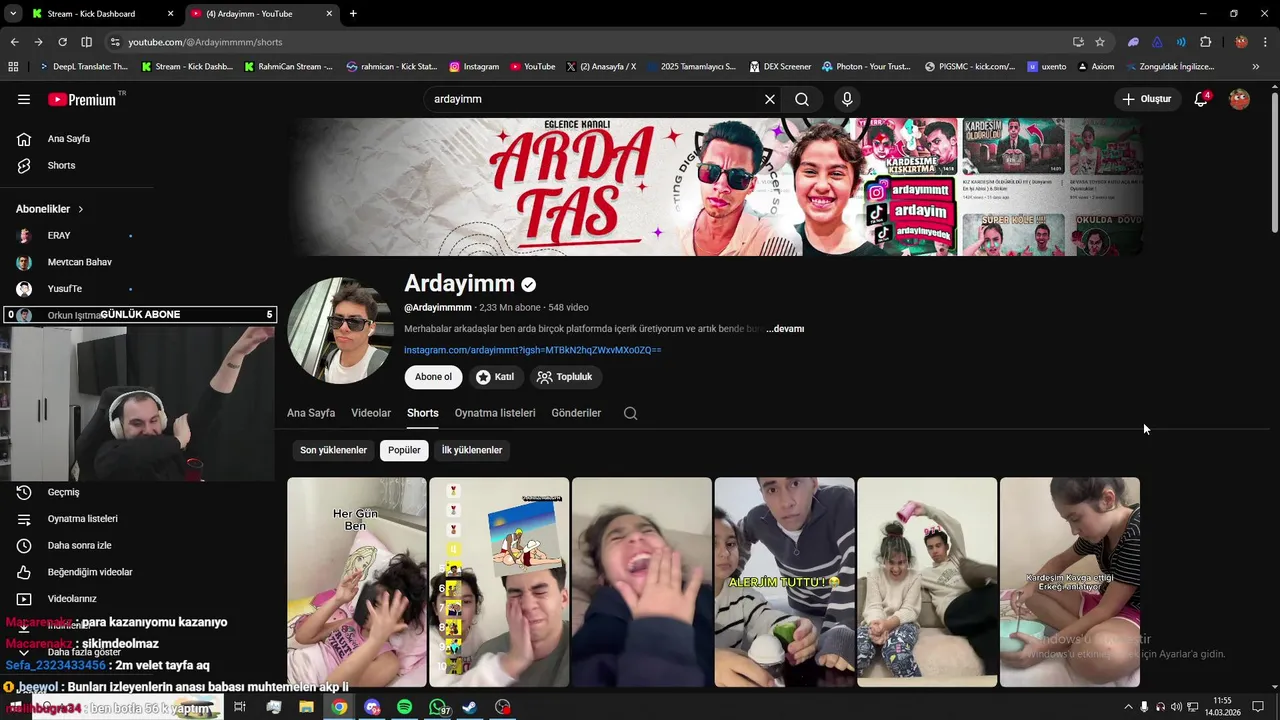Open the DEX Screener bookmark

780,67
